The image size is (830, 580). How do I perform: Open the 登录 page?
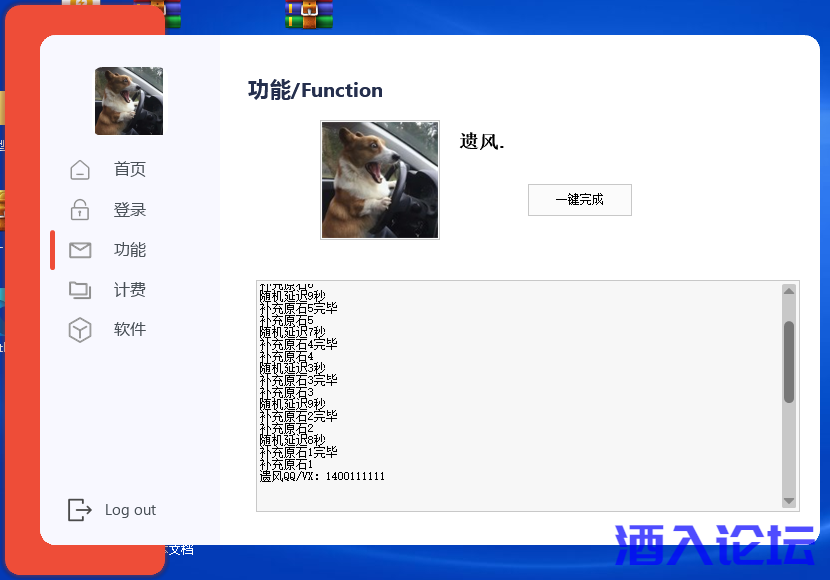pyautogui.click(x=129, y=209)
